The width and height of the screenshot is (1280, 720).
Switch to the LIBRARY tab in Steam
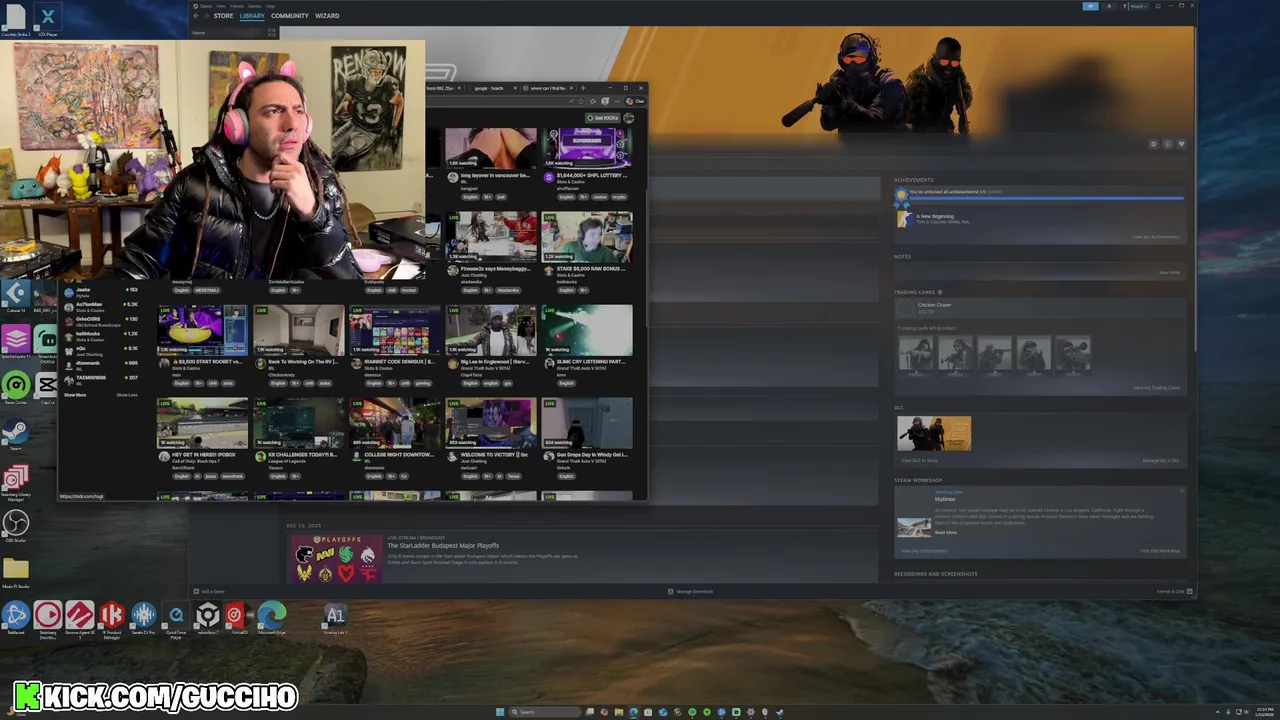click(252, 16)
